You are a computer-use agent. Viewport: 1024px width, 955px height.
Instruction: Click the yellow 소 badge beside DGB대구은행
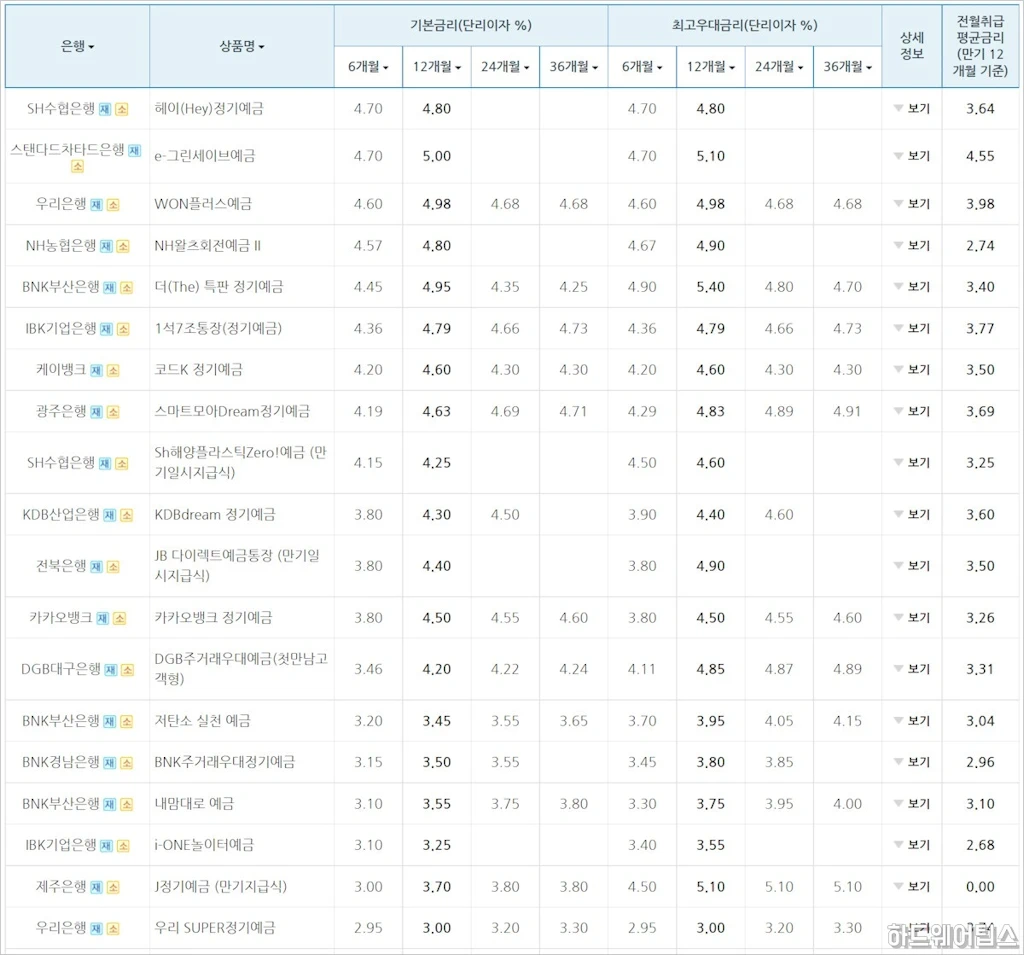[x=127, y=670]
